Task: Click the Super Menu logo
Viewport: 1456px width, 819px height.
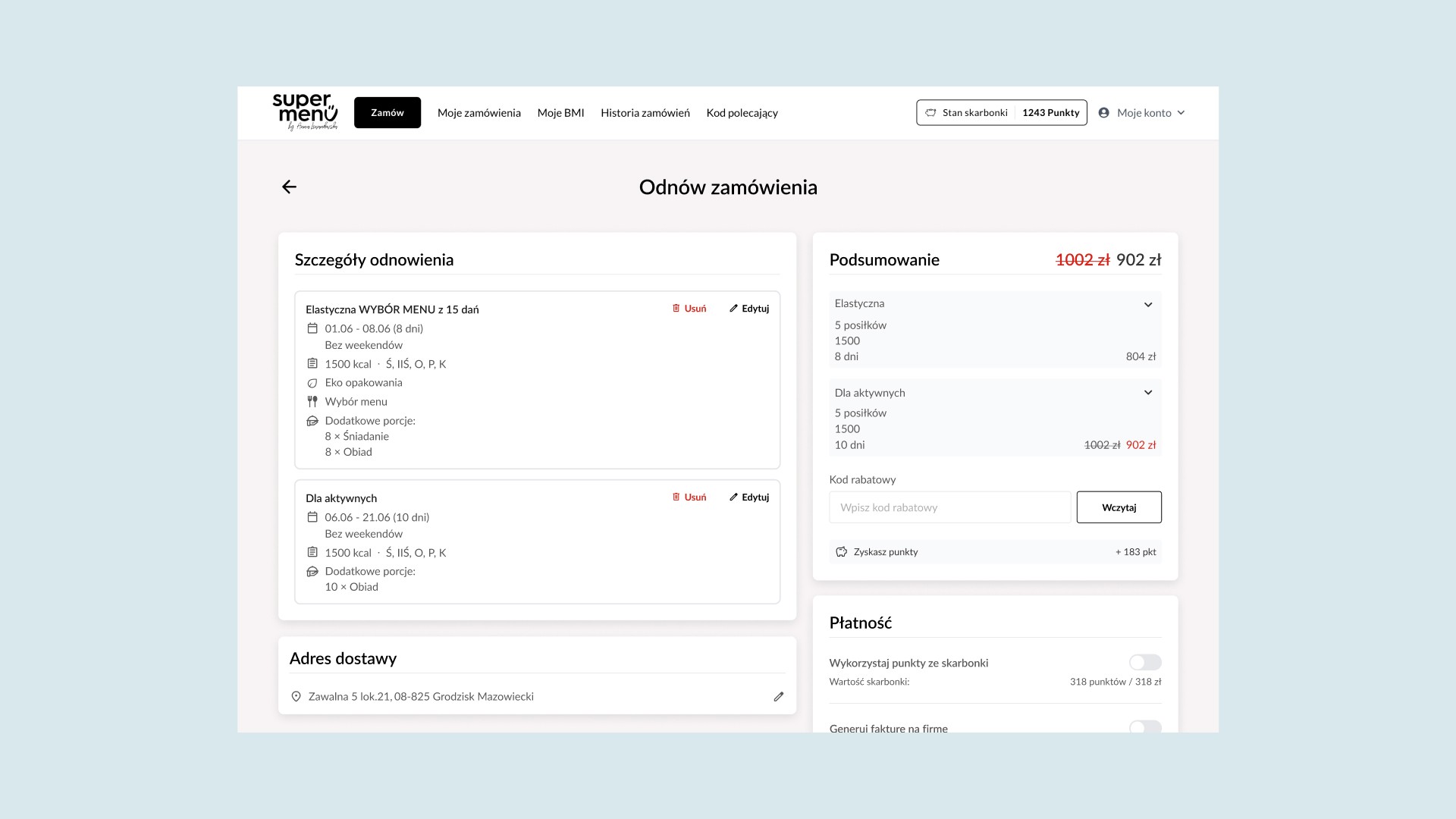Action: coord(305,111)
